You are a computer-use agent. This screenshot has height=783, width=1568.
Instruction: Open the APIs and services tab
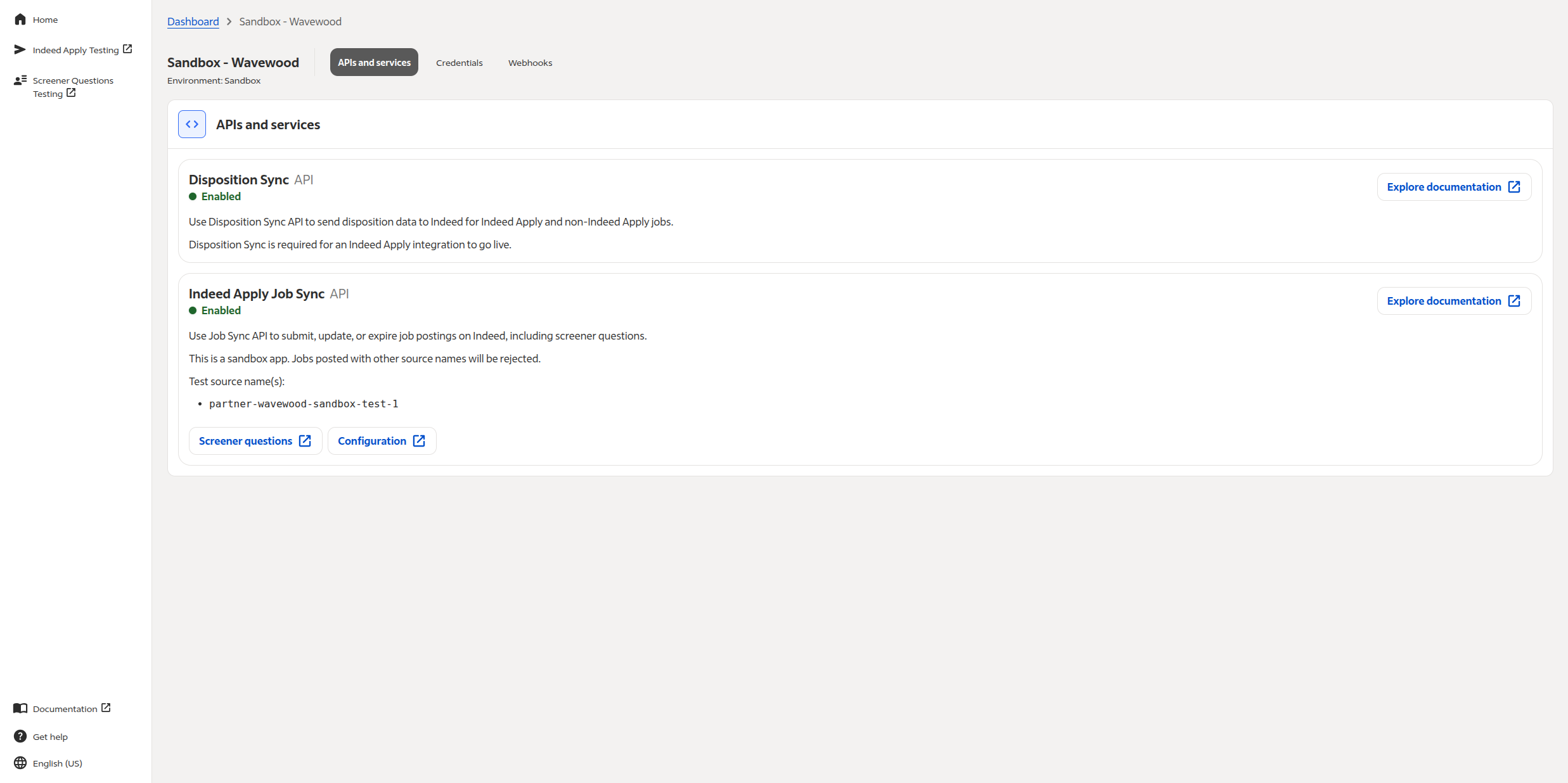(374, 62)
